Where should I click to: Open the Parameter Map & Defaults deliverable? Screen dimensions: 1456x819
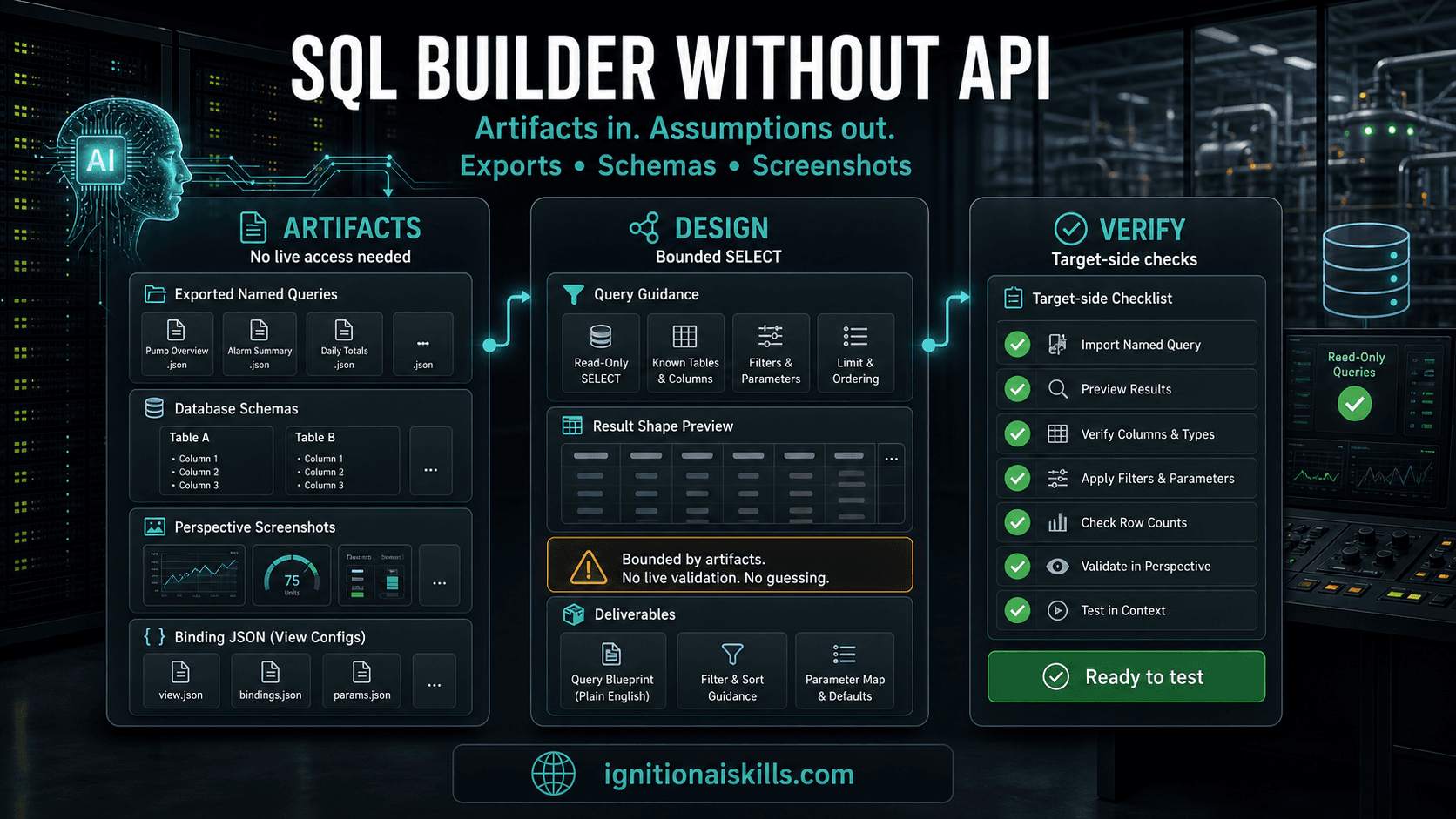pyautogui.click(x=845, y=671)
